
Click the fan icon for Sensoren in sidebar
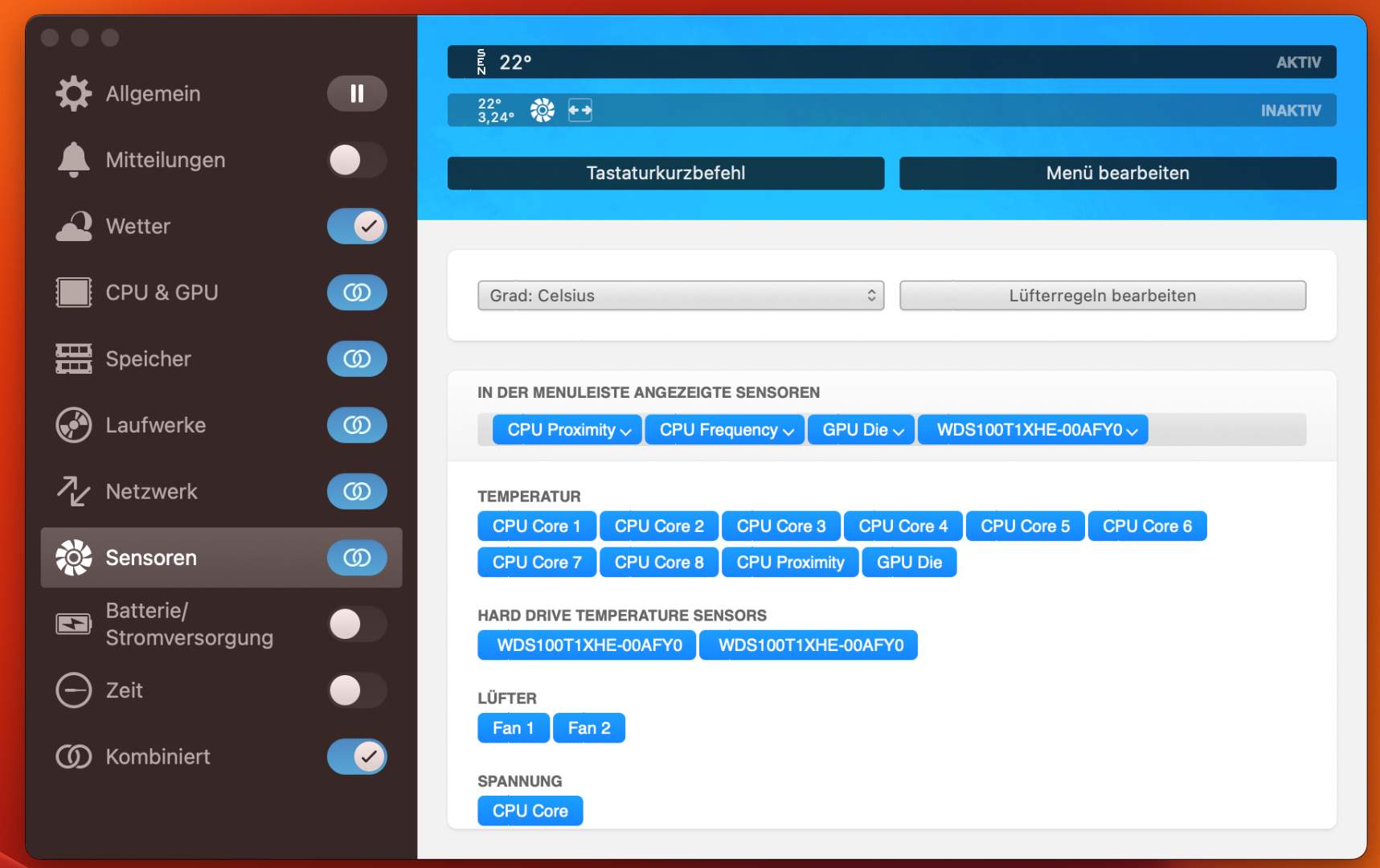tap(73, 558)
